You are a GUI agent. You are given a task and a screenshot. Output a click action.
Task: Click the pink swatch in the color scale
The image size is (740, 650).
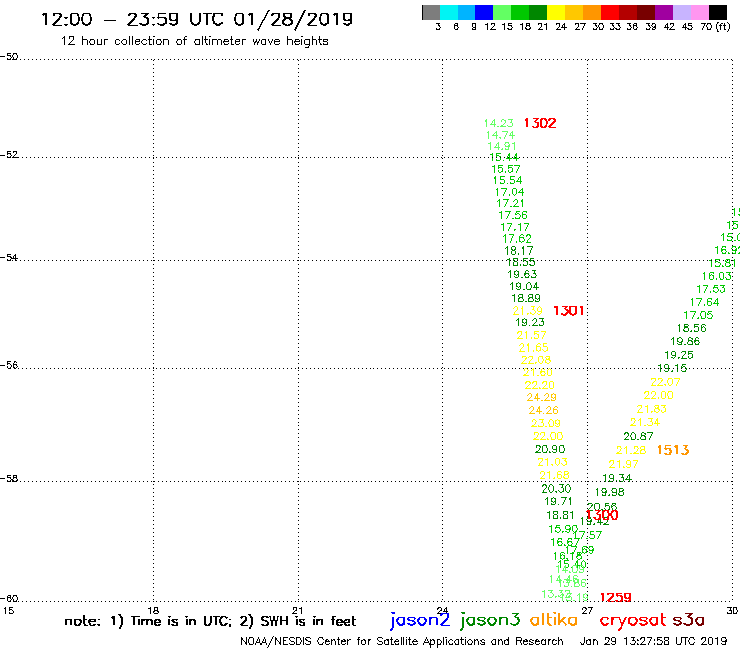click(699, 12)
